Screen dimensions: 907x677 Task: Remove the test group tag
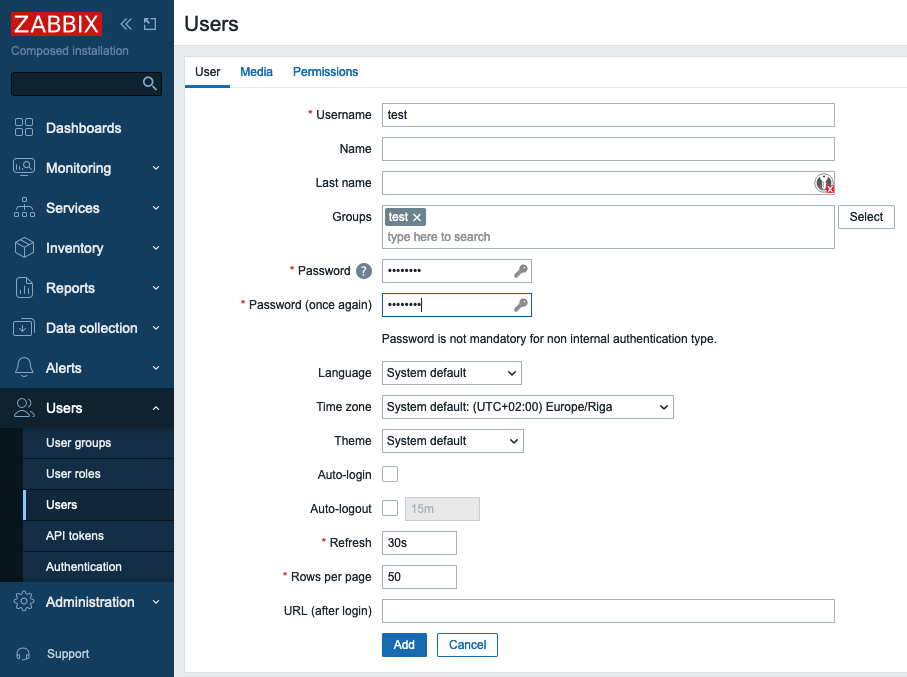click(417, 217)
